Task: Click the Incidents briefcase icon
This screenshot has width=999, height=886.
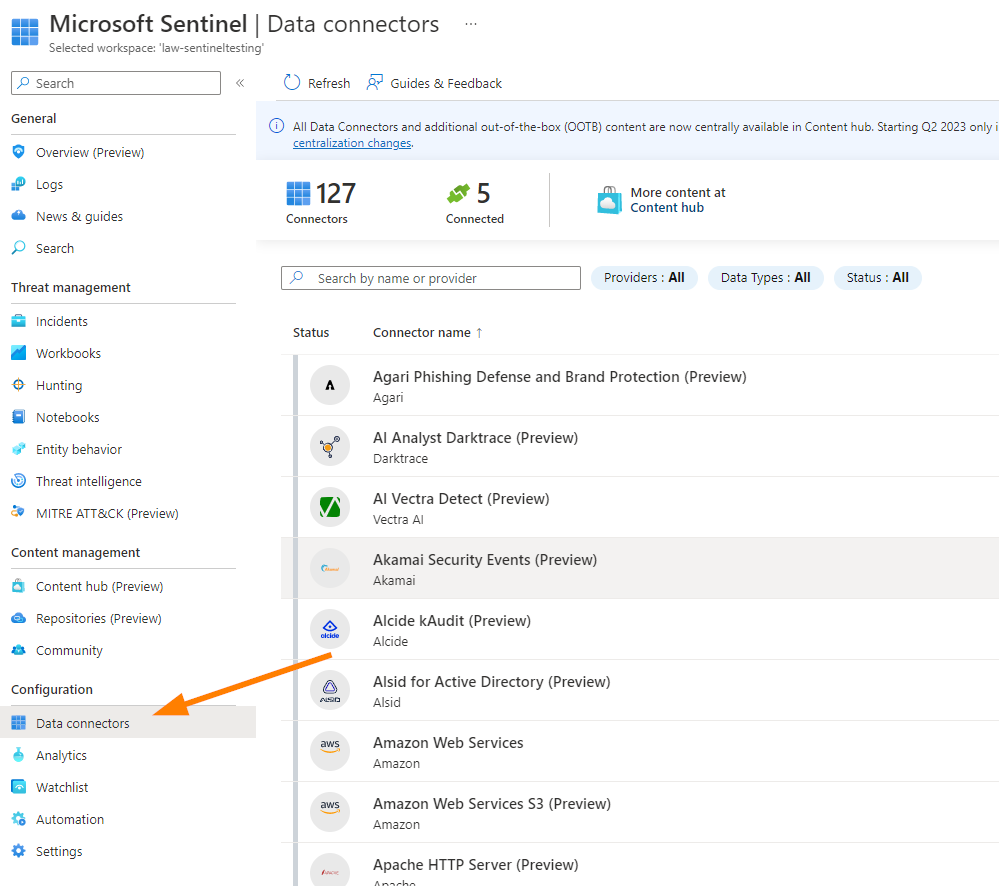Action: click(x=18, y=321)
